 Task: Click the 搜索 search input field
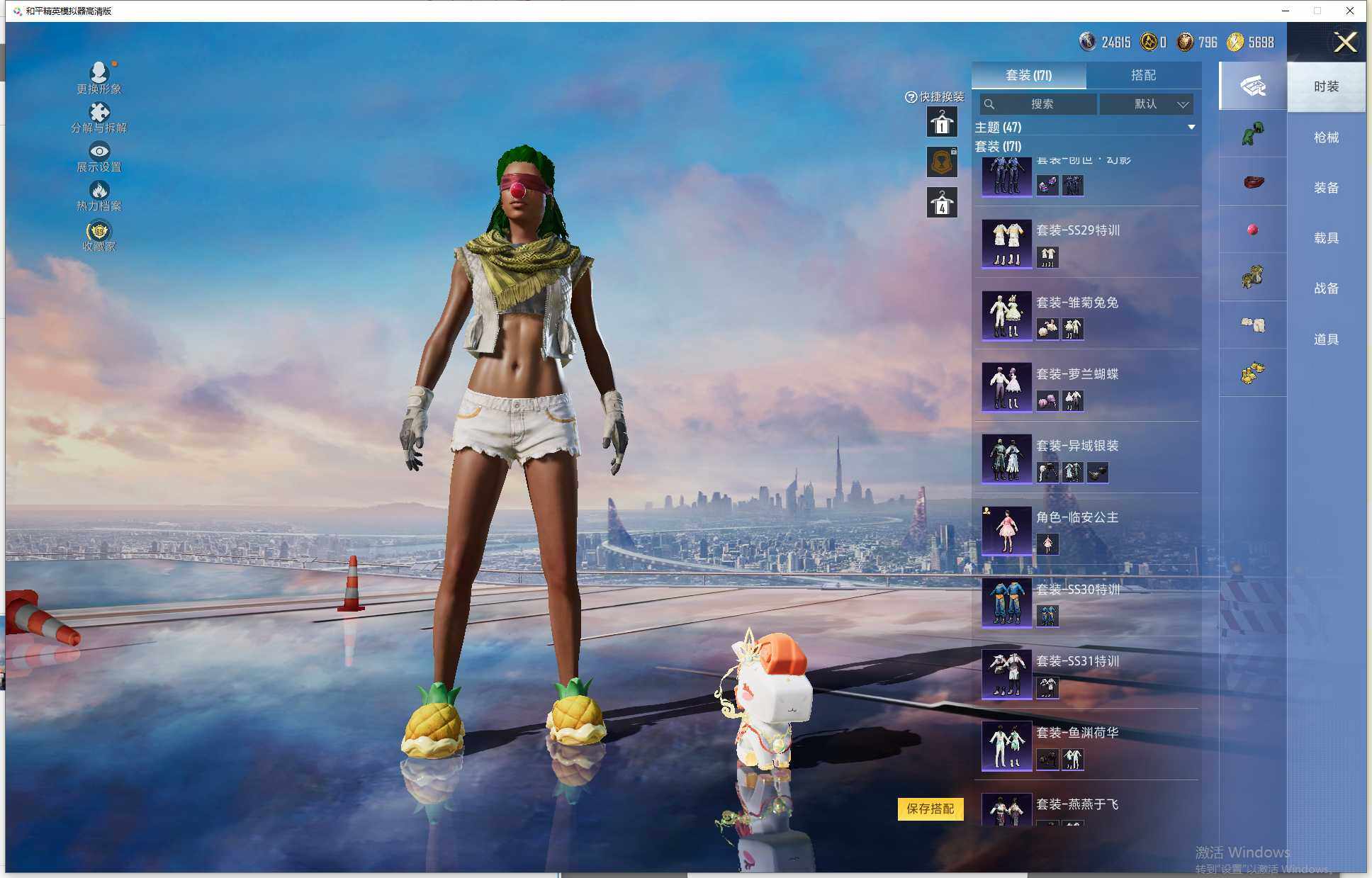(1040, 104)
